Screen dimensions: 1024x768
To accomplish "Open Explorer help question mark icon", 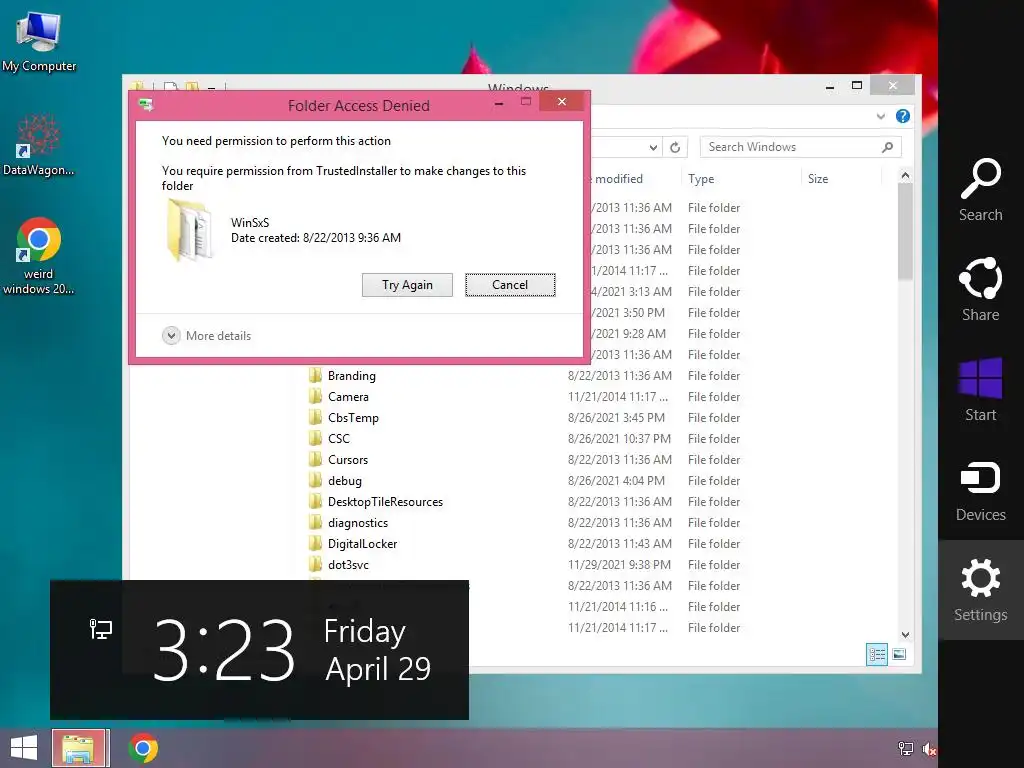I will pyautogui.click(x=903, y=116).
